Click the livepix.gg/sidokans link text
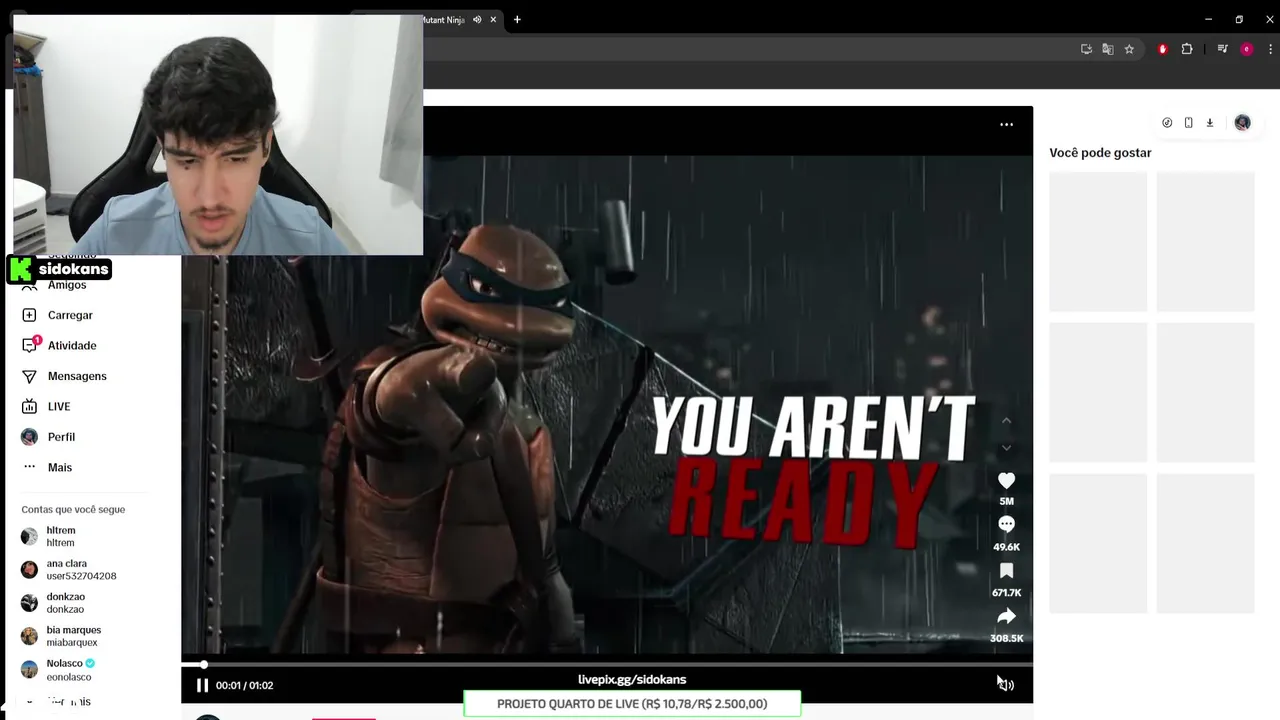 pyautogui.click(x=632, y=680)
